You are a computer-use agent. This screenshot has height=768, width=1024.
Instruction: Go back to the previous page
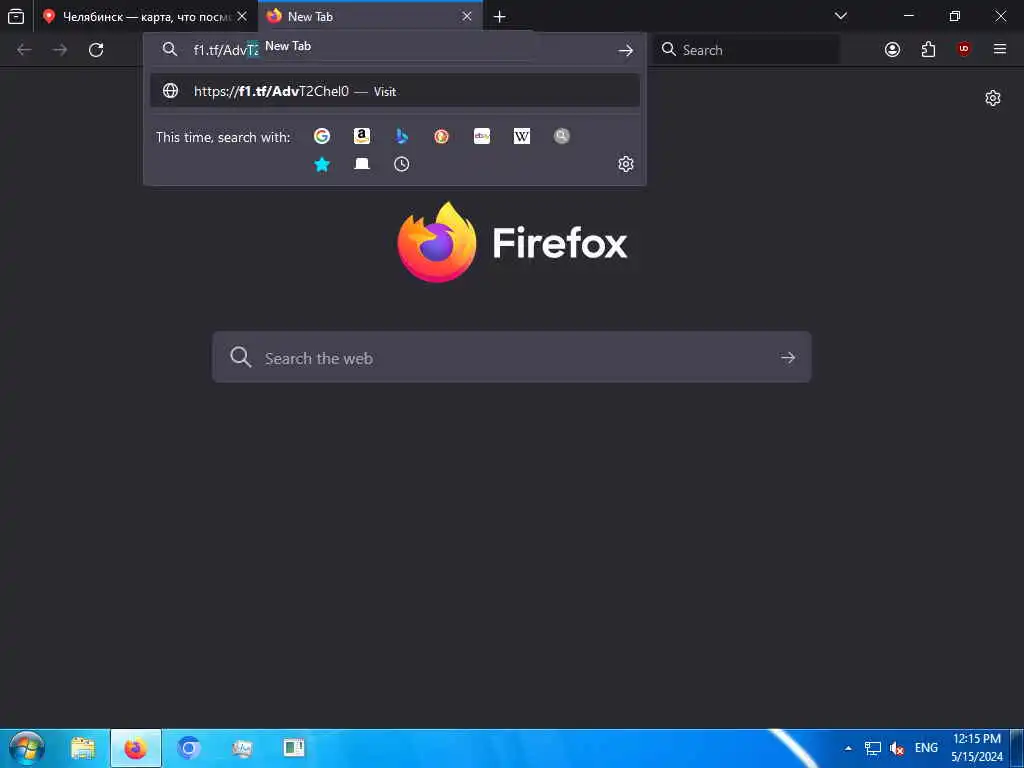pos(24,50)
